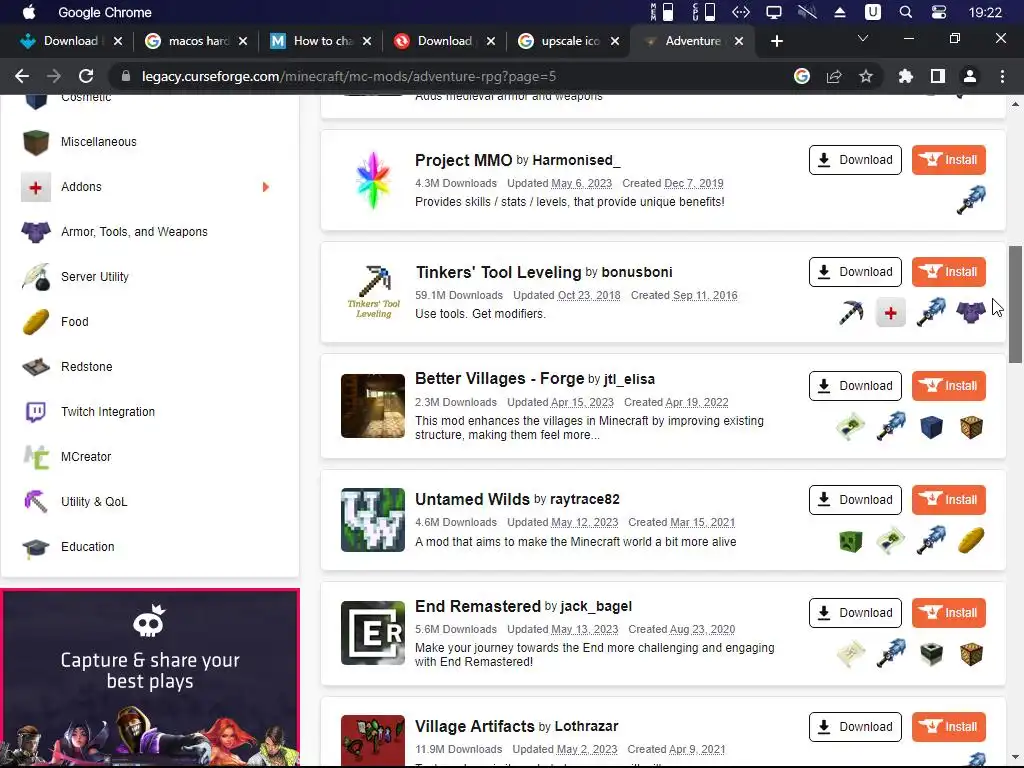This screenshot has width=1024, height=768.
Task: Click sword icon on End Remastered
Action: [891, 653]
